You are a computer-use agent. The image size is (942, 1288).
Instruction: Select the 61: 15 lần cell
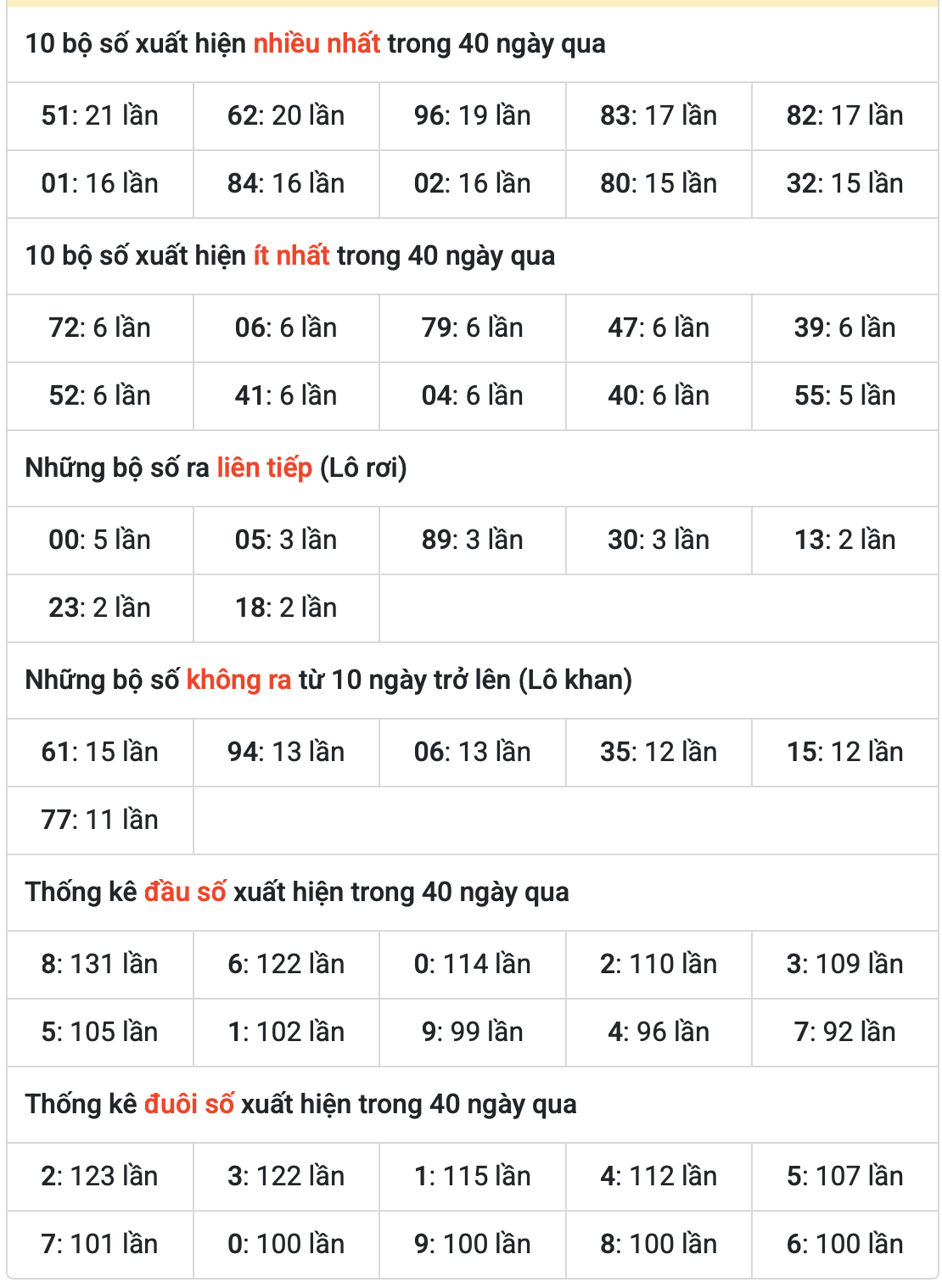click(x=100, y=753)
